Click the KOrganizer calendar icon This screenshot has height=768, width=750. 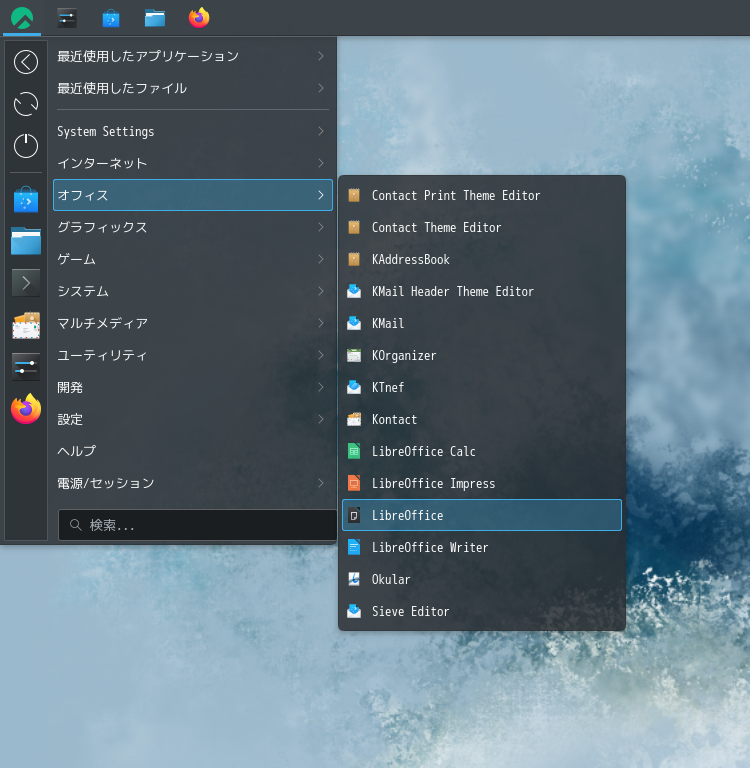point(354,355)
